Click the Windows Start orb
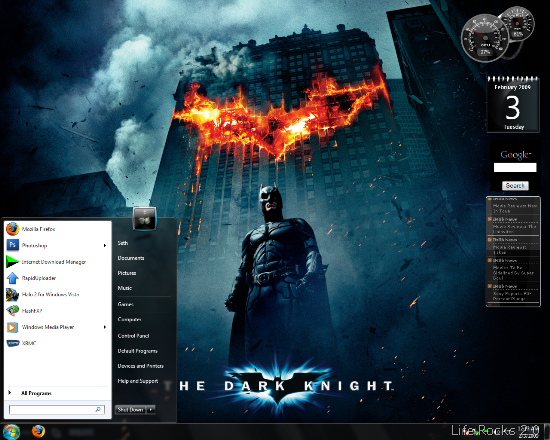This screenshot has width=550, height=440. click(x=11, y=432)
